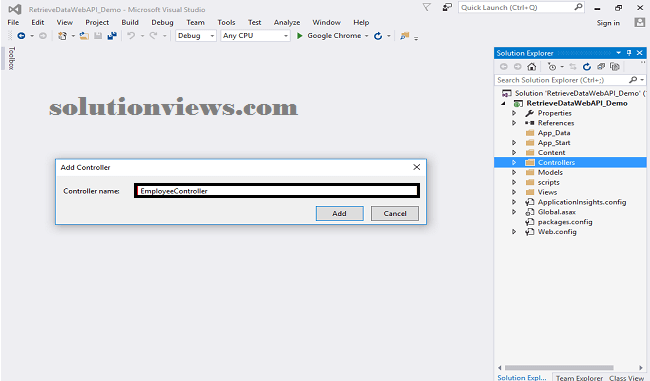
Task: Click the Find in Files toolbar icon
Action: tap(404, 36)
